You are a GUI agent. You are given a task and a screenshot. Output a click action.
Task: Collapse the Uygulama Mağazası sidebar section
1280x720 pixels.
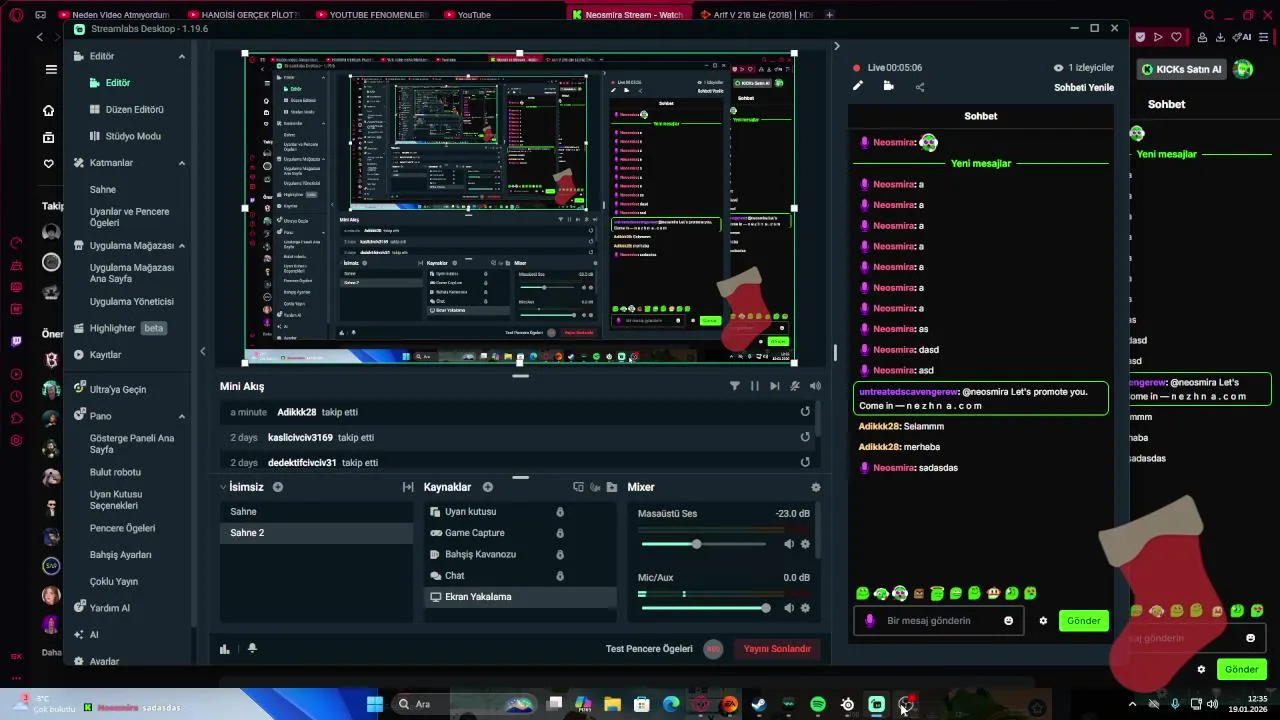coord(182,246)
